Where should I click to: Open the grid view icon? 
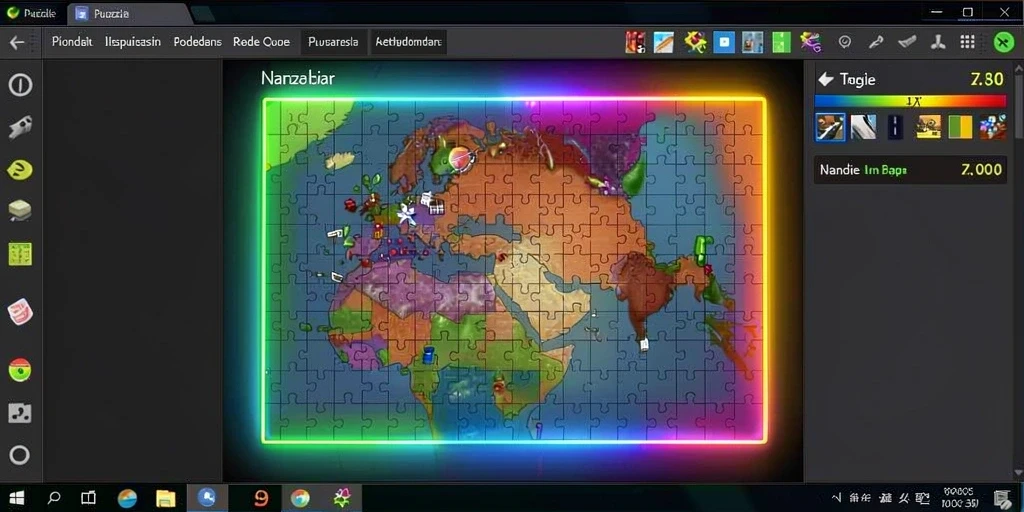[x=968, y=42]
